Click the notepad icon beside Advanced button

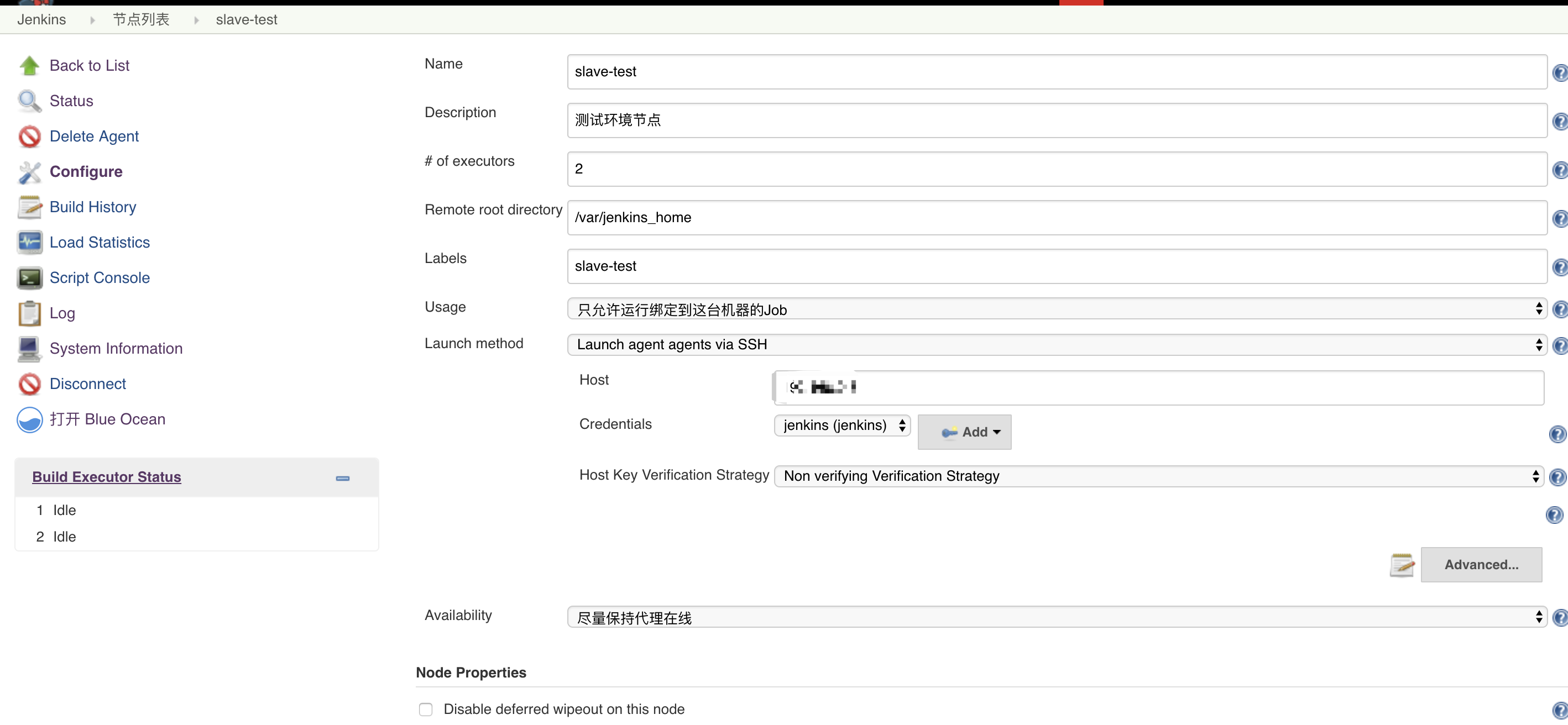pos(1402,565)
